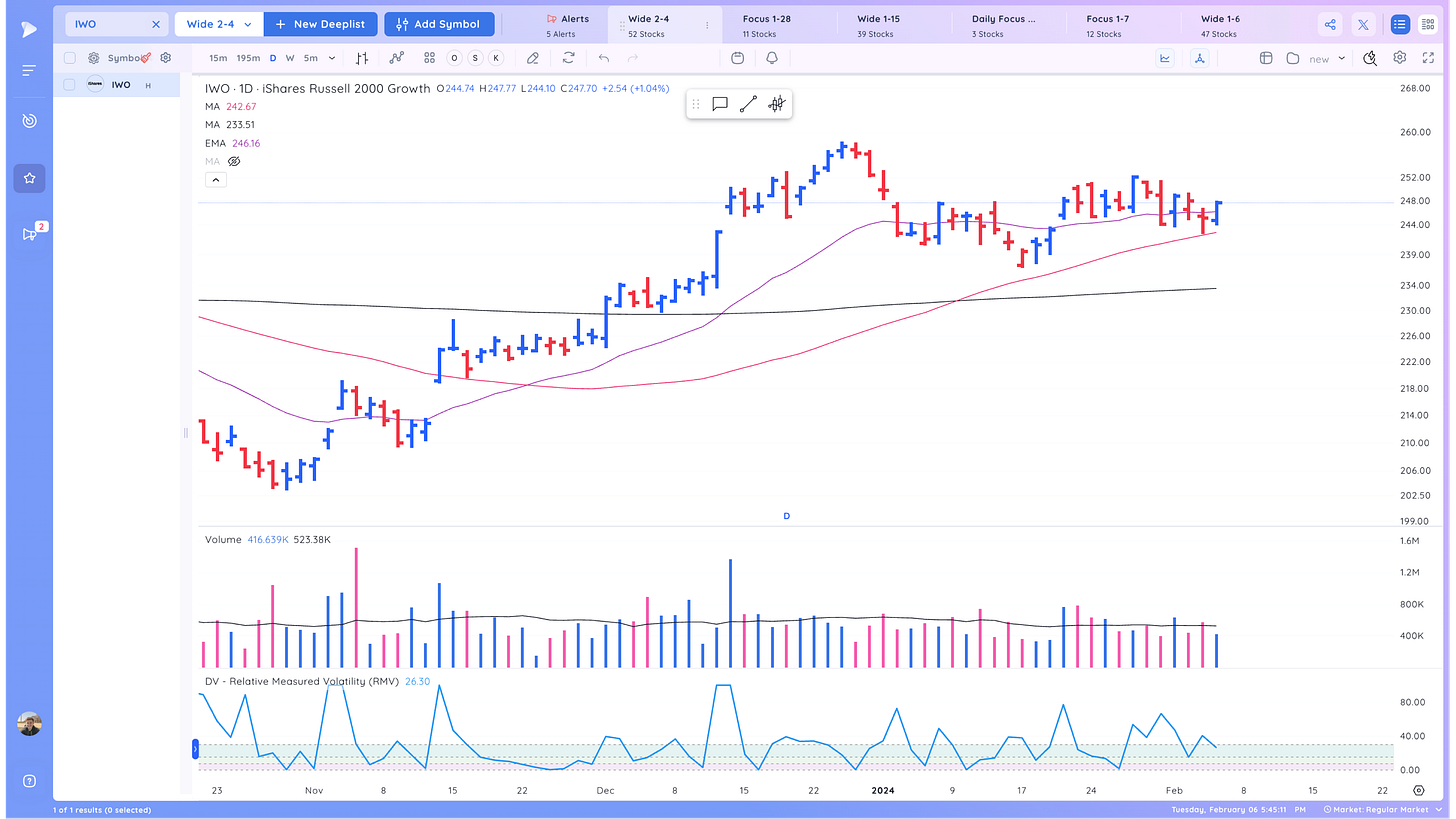Open the Wide 2-4 deeplist dropdown
The height and width of the screenshot is (819, 1456).
[x=219, y=24]
